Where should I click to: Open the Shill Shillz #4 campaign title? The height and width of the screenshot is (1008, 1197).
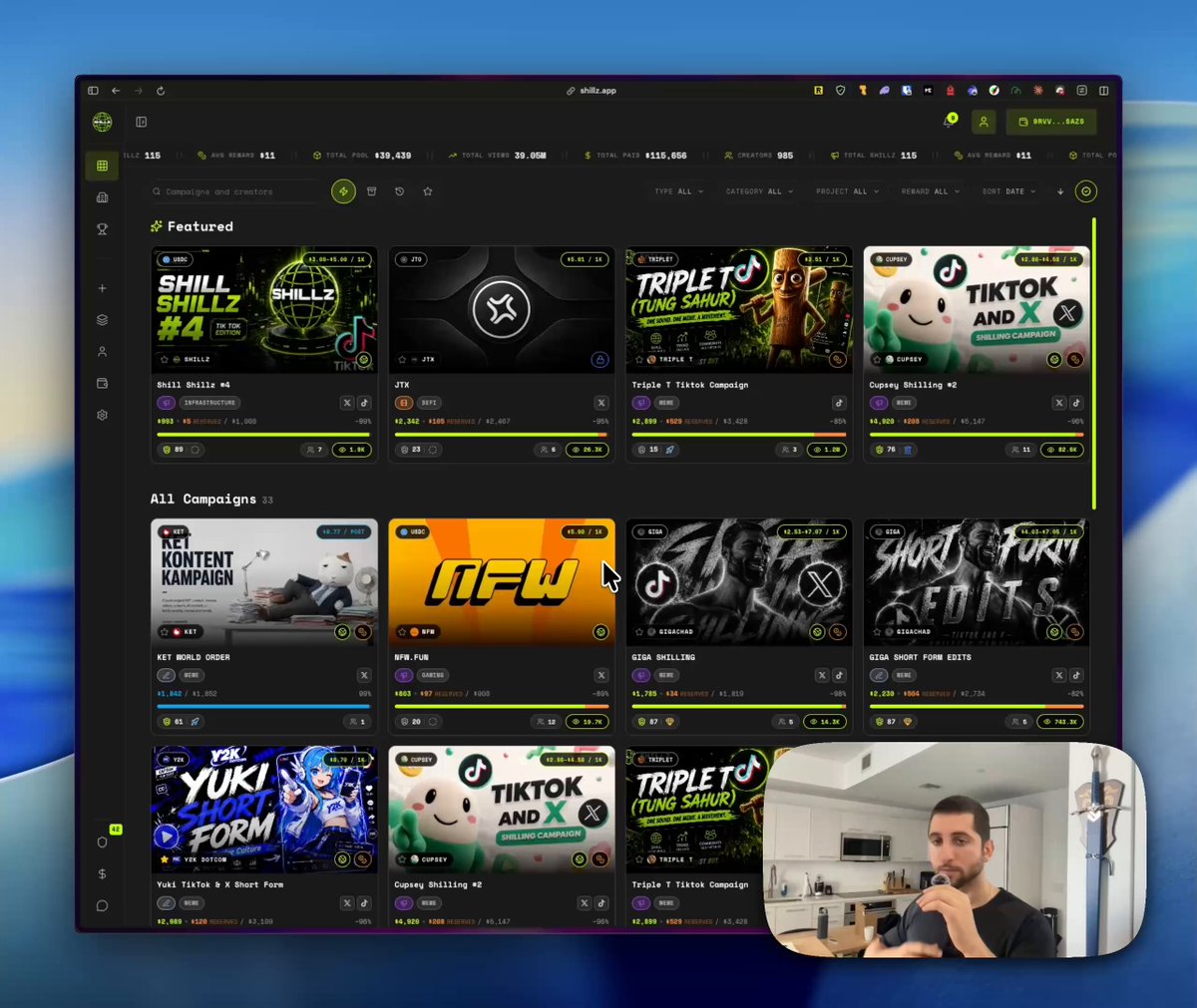[194, 385]
